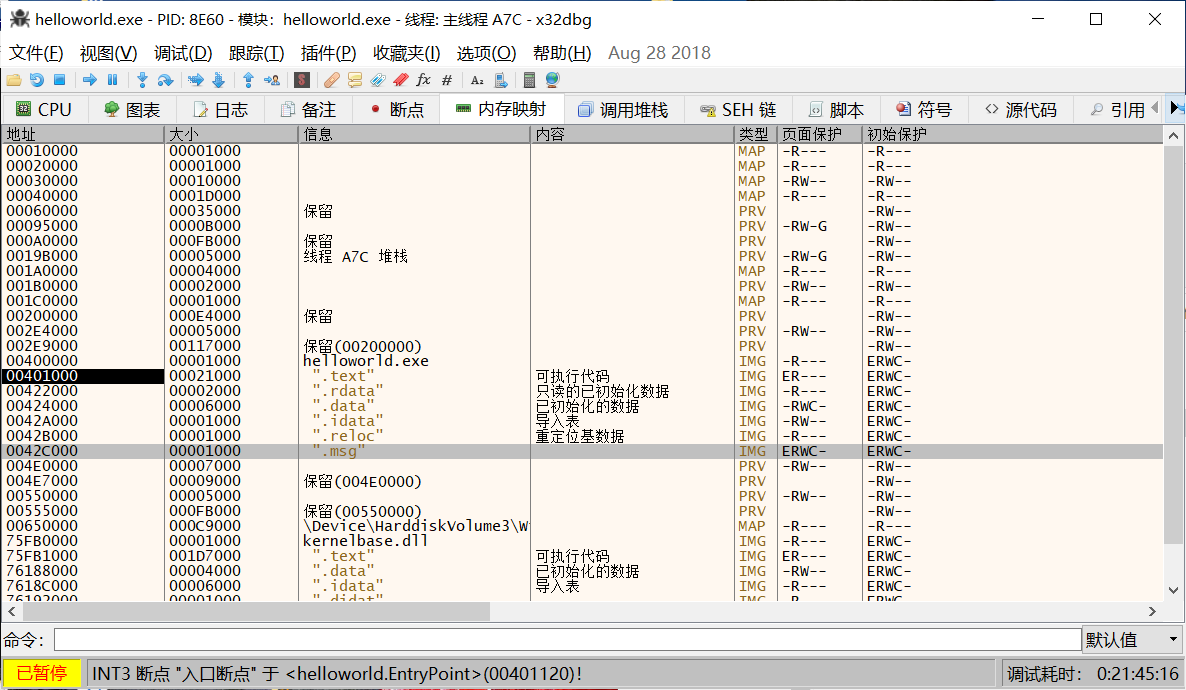Sort by the 地址 column header

pyautogui.click(x=82, y=134)
